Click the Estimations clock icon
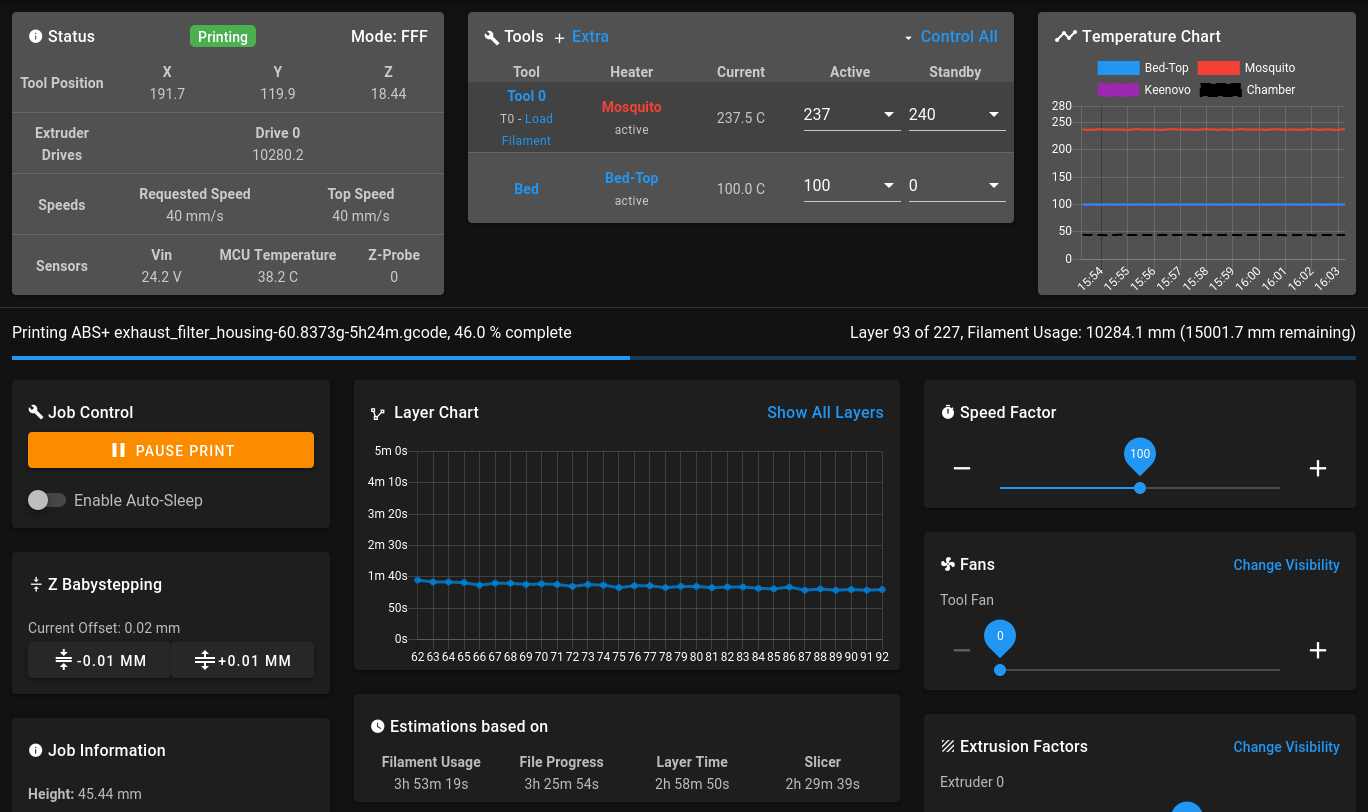 click(378, 726)
